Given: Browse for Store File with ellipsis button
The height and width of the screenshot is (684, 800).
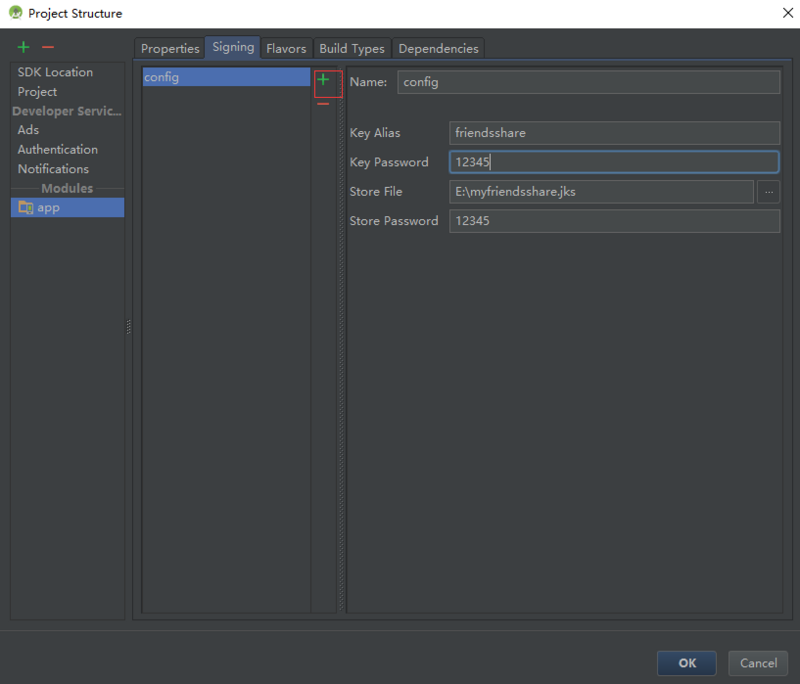Looking at the screenshot, I should tap(768, 192).
